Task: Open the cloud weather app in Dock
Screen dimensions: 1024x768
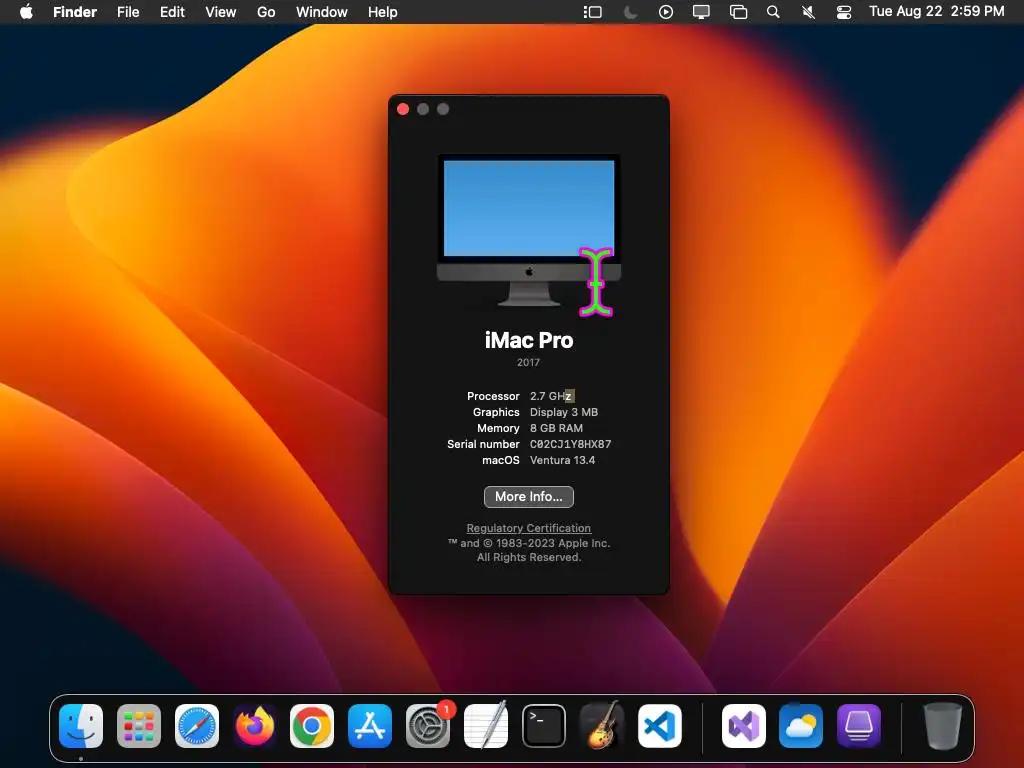Action: pos(801,726)
